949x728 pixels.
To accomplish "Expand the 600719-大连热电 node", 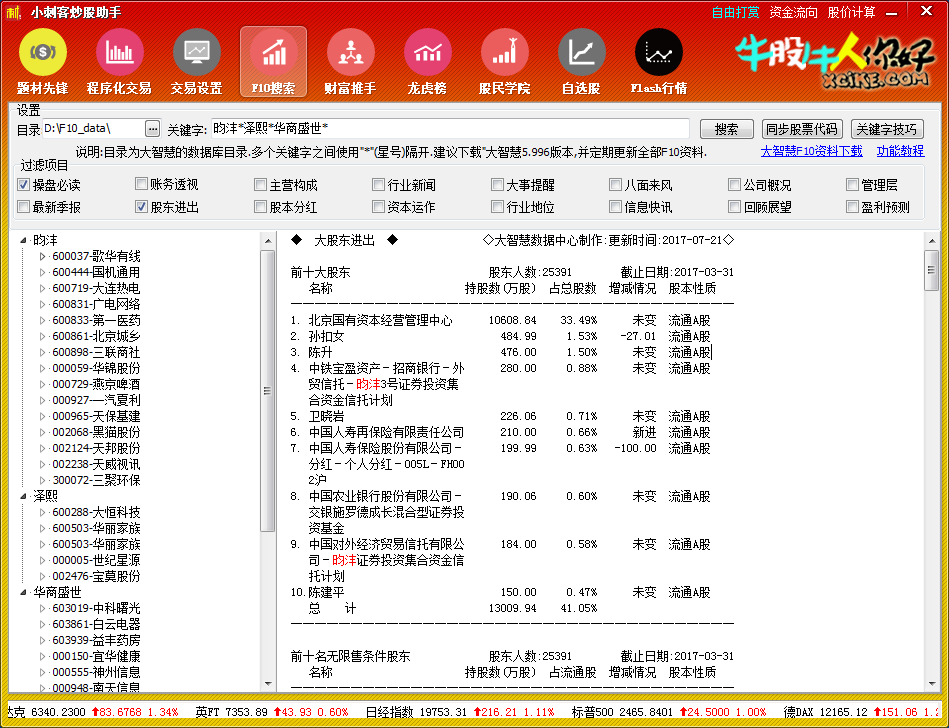I will pos(42,289).
